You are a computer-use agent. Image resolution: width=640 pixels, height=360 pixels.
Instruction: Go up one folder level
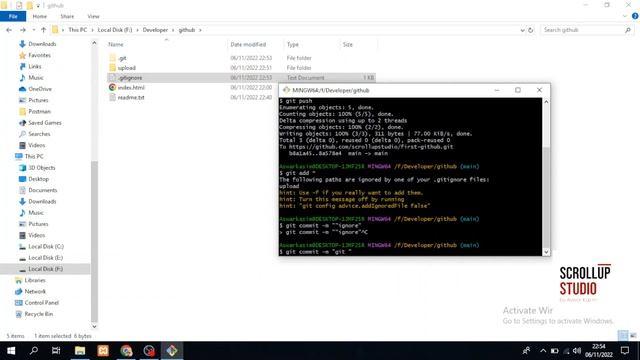pos(43,30)
